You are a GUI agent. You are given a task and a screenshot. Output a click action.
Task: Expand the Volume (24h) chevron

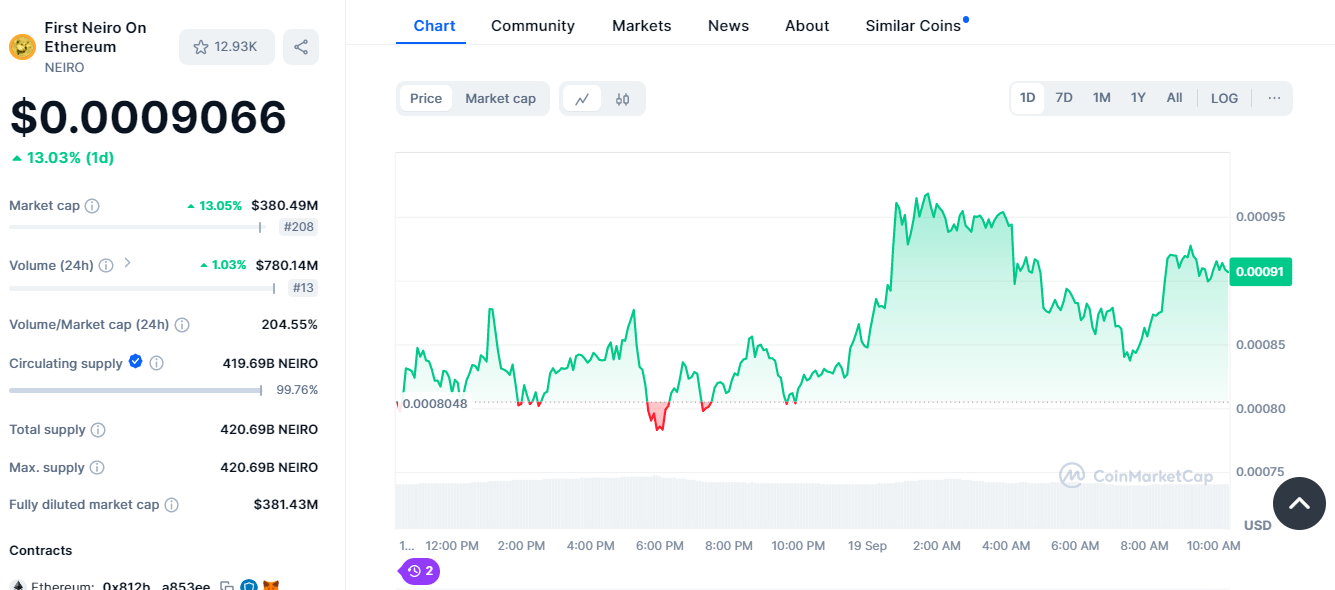[x=127, y=264]
